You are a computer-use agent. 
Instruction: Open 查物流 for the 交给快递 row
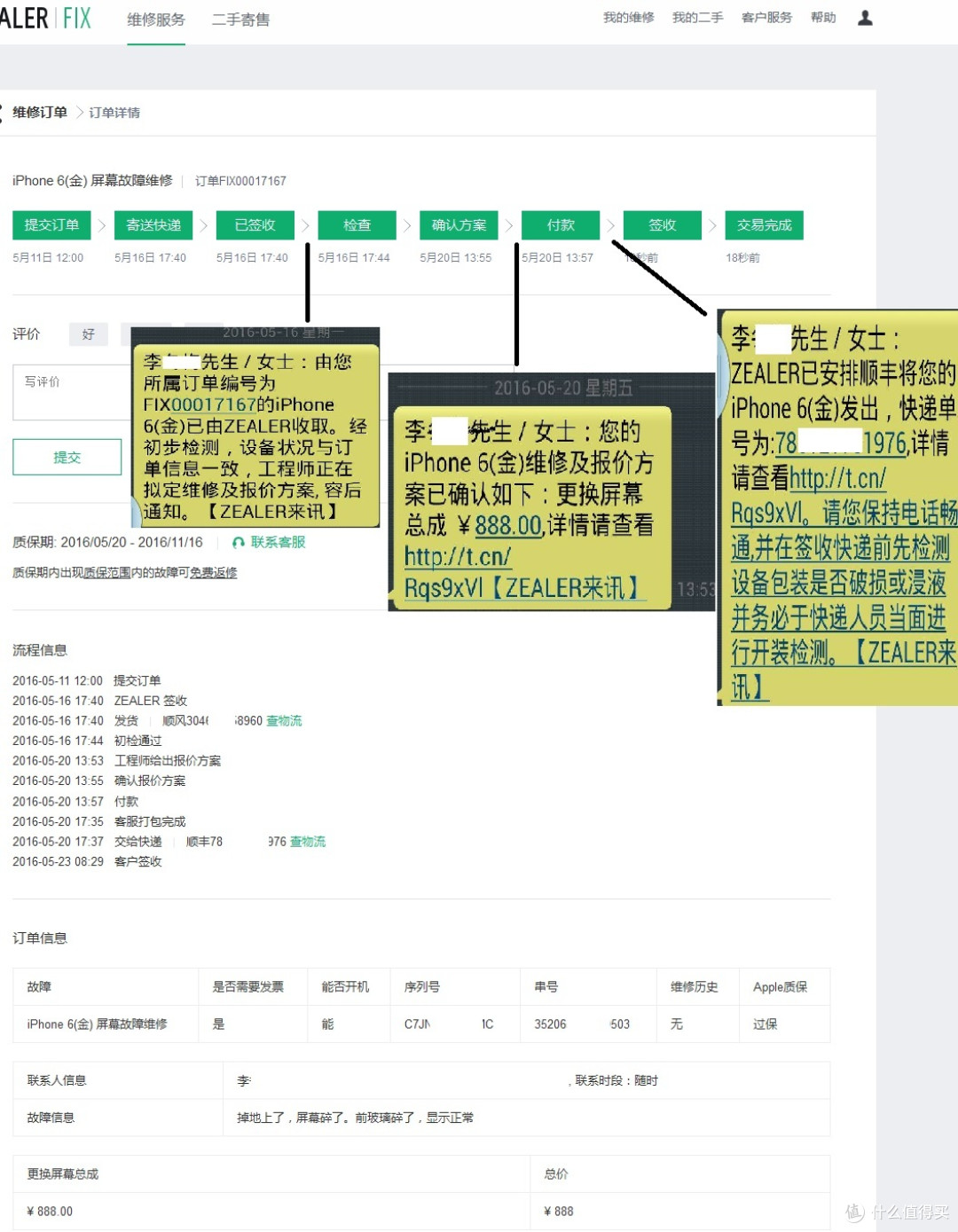click(308, 842)
